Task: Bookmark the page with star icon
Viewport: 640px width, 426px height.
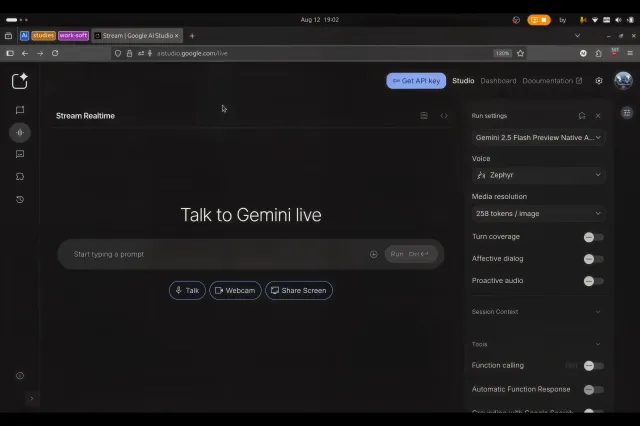Action: (520, 53)
